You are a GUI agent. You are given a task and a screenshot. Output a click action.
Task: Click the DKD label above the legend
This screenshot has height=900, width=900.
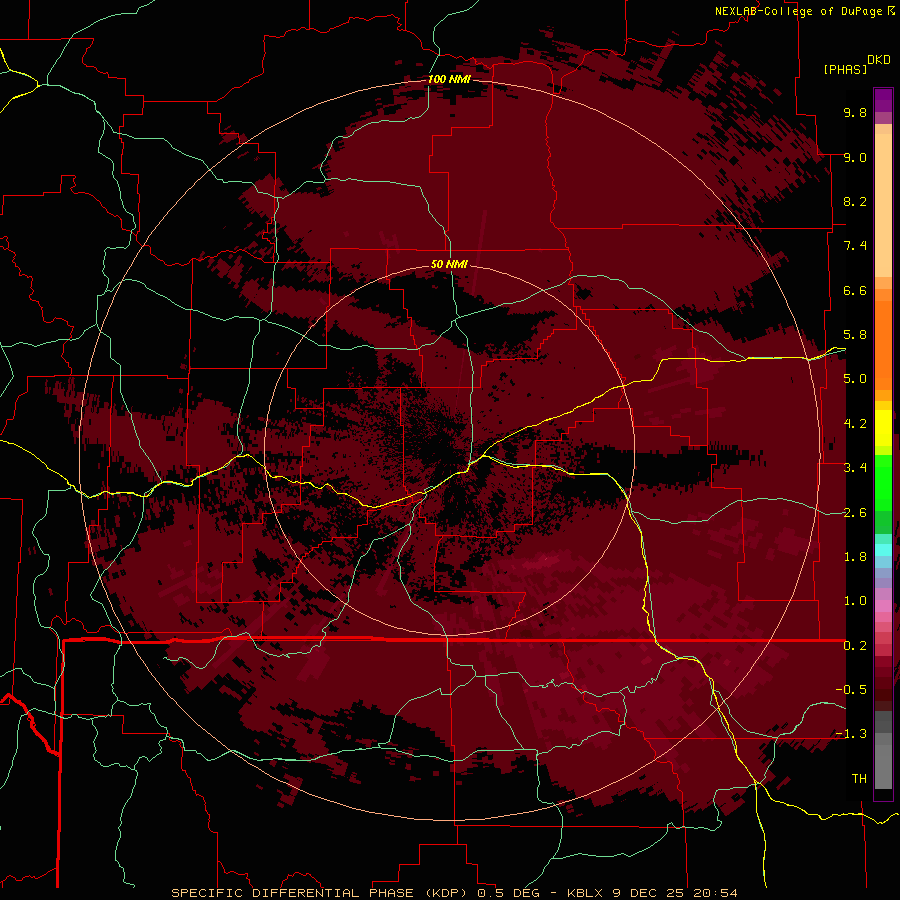coord(879,60)
